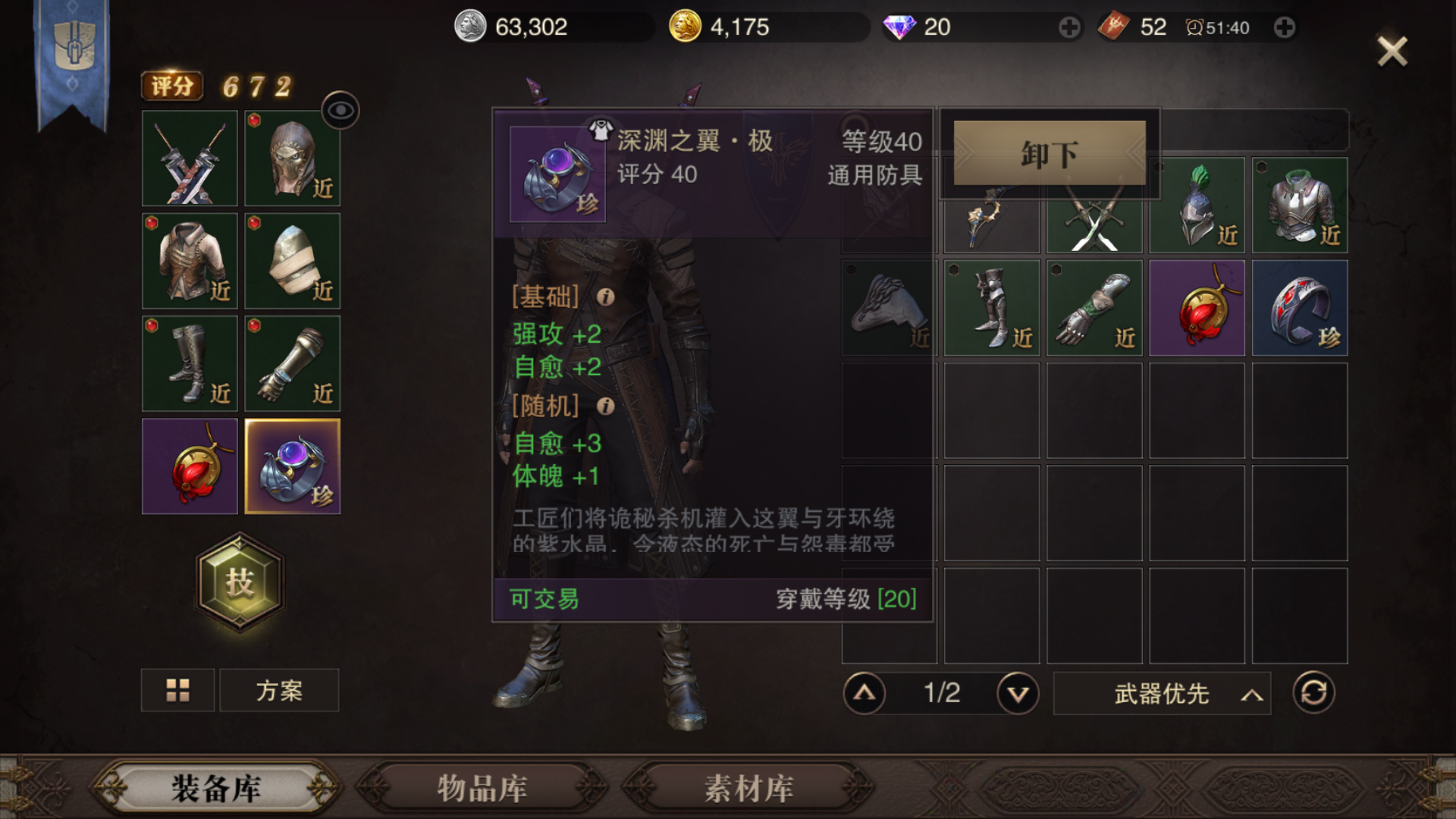Add diamonds with the plus icon
Image resolution: width=1456 pixels, height=819 pixels.
pos(1069,28)
